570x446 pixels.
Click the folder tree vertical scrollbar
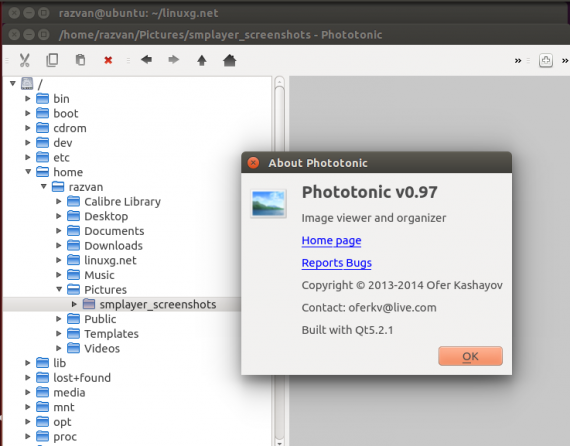[279, 261]
